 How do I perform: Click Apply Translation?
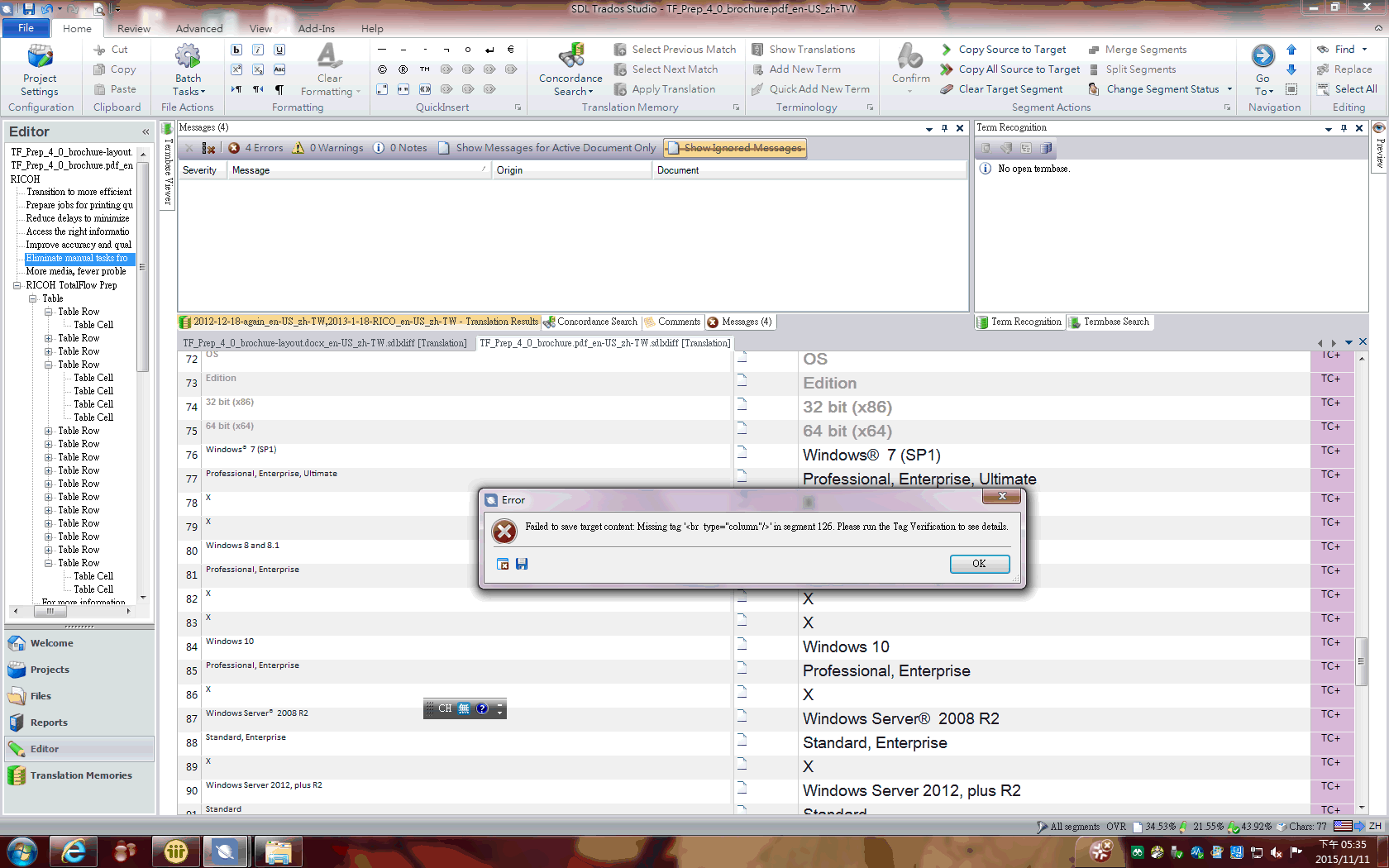[665, 89]
